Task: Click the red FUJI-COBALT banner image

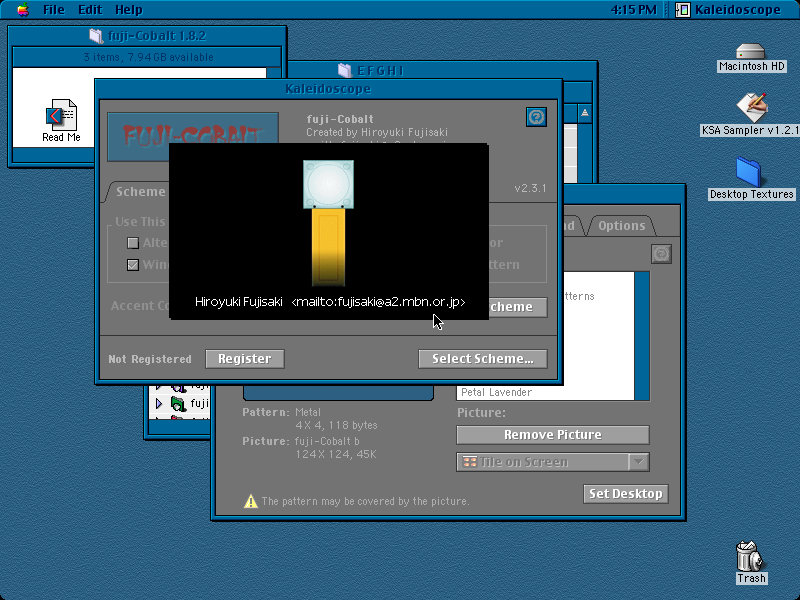Action: tap(193, 136)
